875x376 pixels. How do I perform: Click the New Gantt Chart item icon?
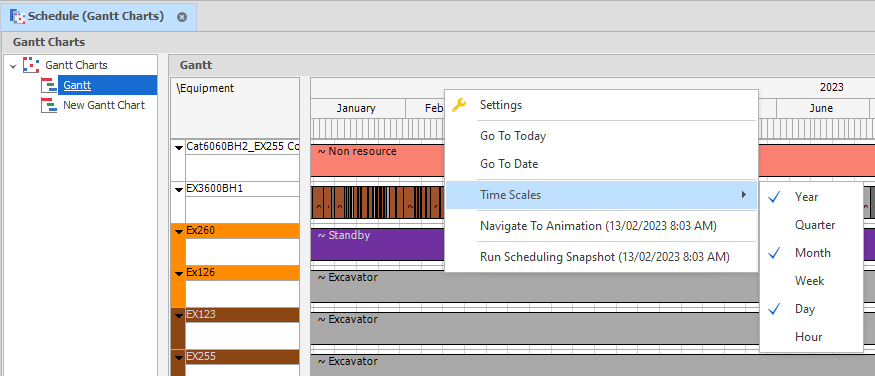pyautogui.click(x=49, y=105)
